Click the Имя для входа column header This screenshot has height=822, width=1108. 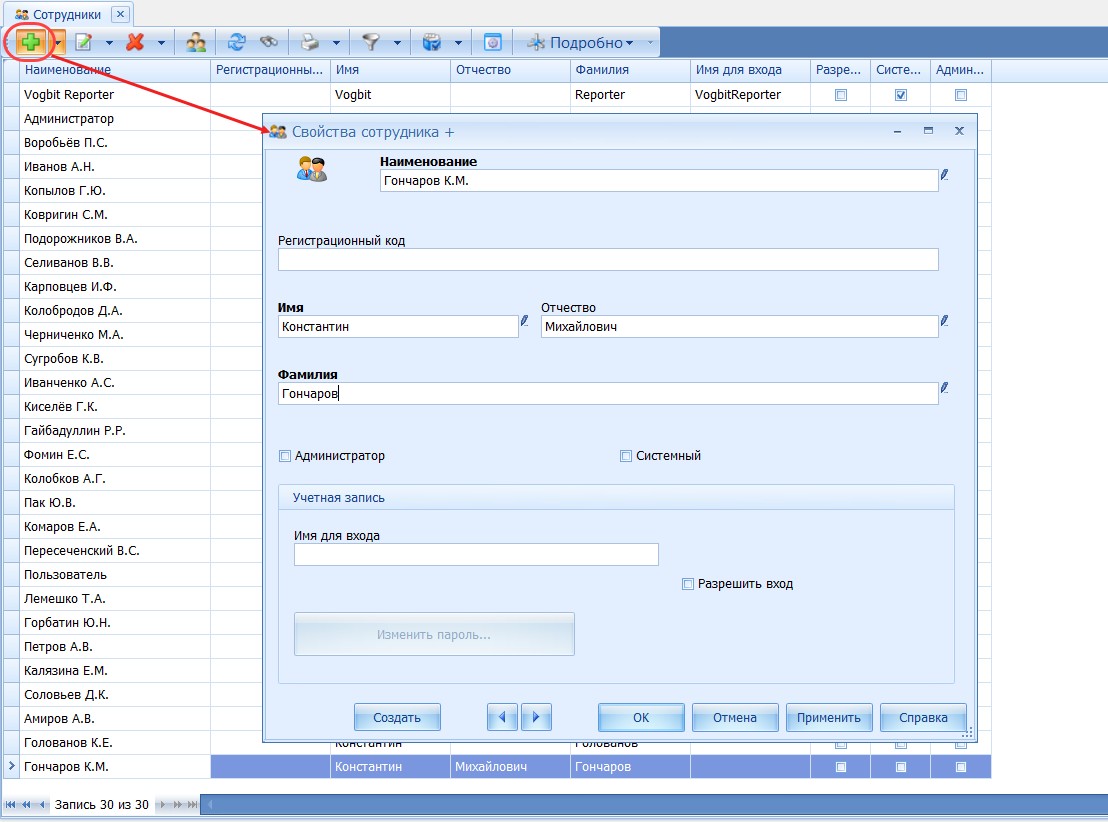coord(750,70)
